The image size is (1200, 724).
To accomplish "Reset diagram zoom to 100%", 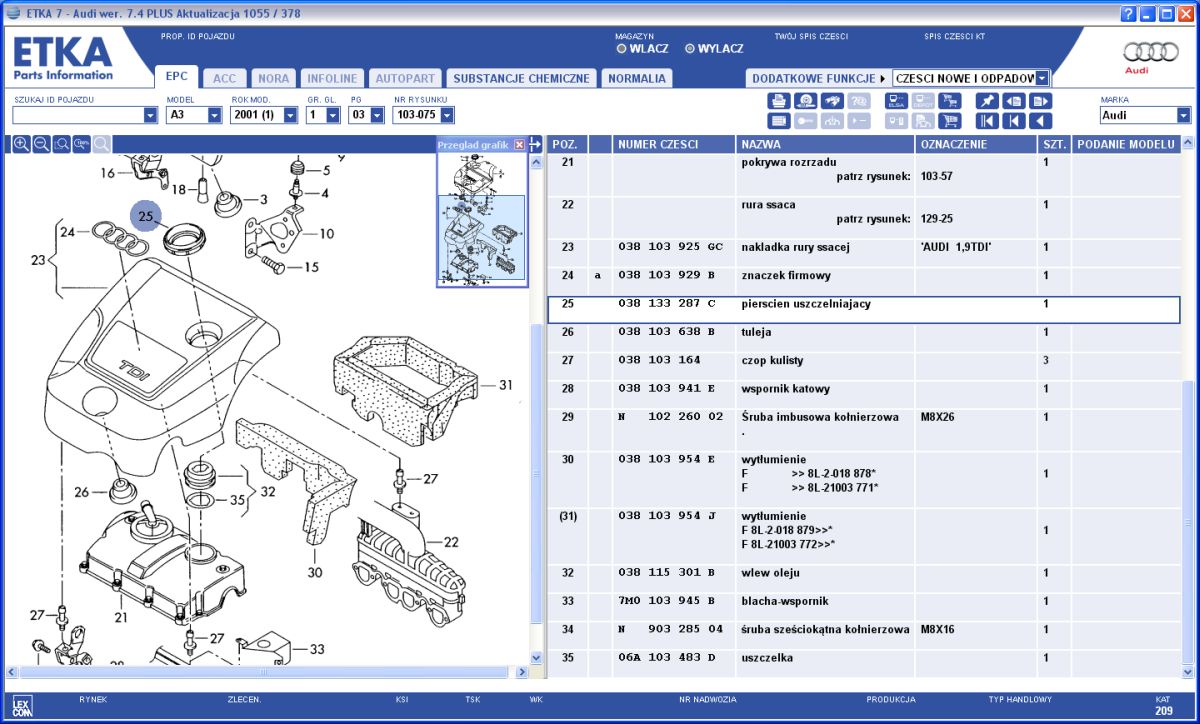I will coord(82,144).
